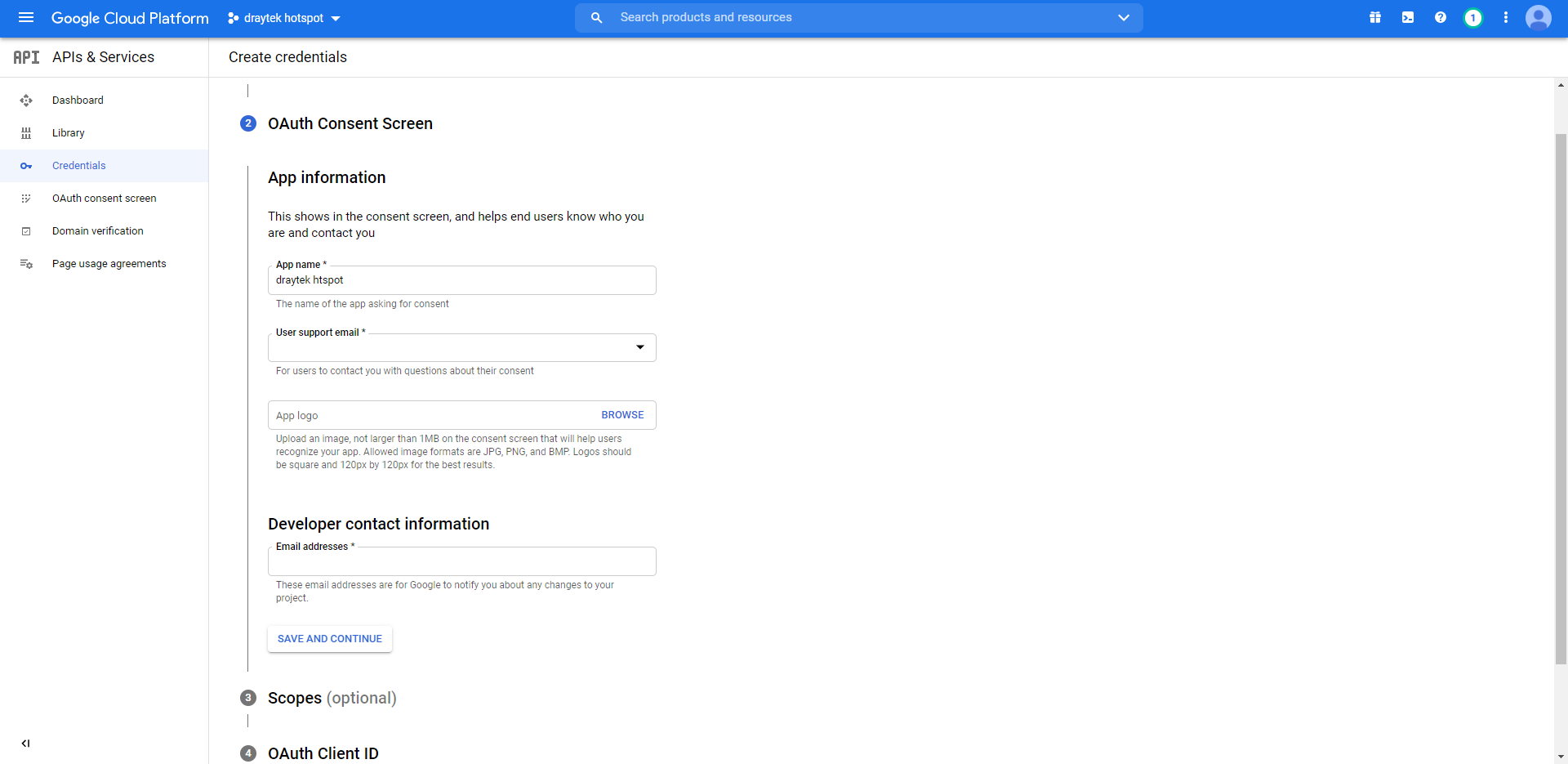
Task: Click the API logo icon
Action: click(26, 57)
